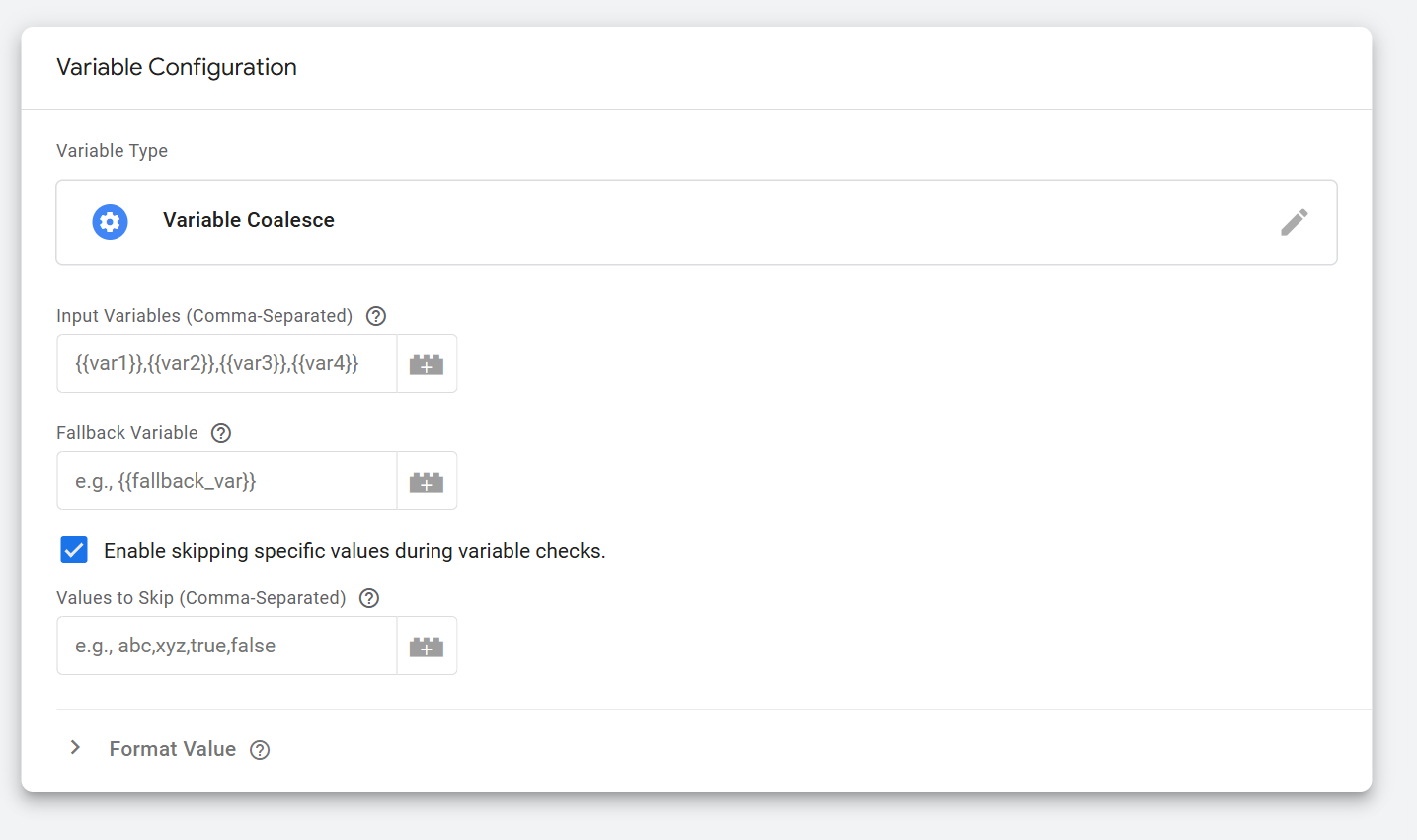The image size is (1417, 840).
Task: Click the blue gear icon for Variable Coalesce
Action: point(110,222)
